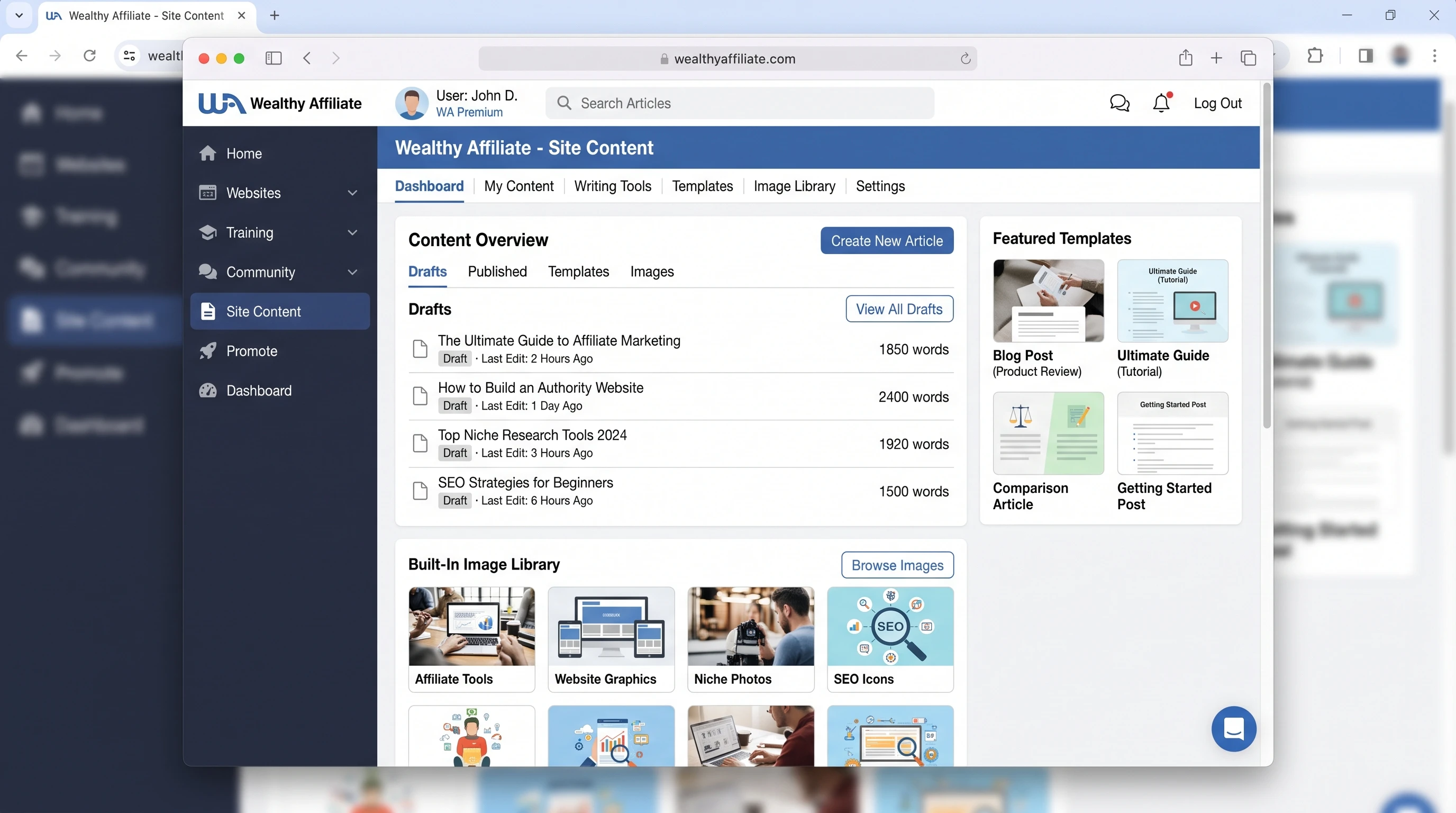Show Images in Content Overview
This screenshot has width=1456, height=813.
coord(652,272)
